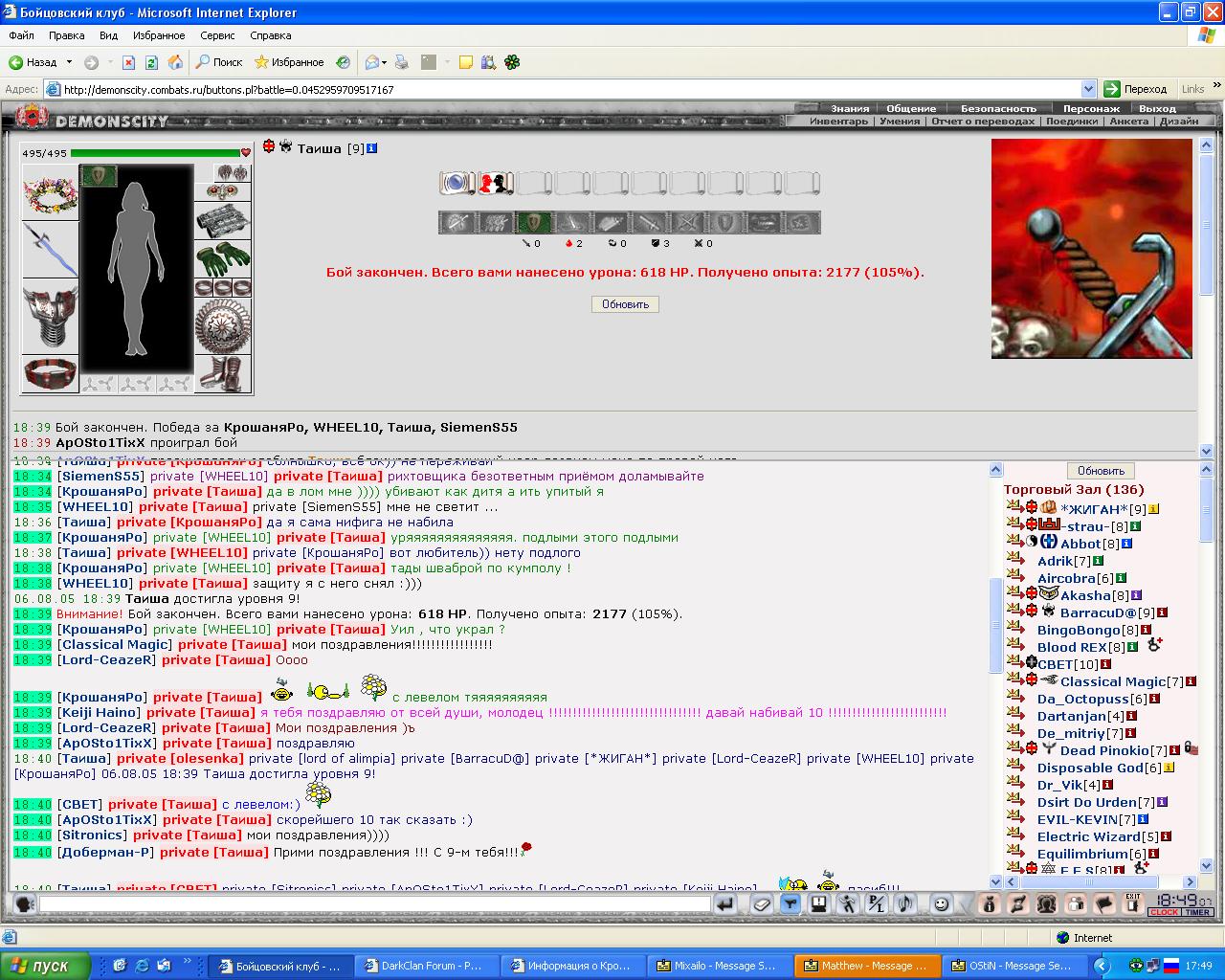Open the red belt equipment slot
This screenshot has width=1225, height=980.
[51, 374]
